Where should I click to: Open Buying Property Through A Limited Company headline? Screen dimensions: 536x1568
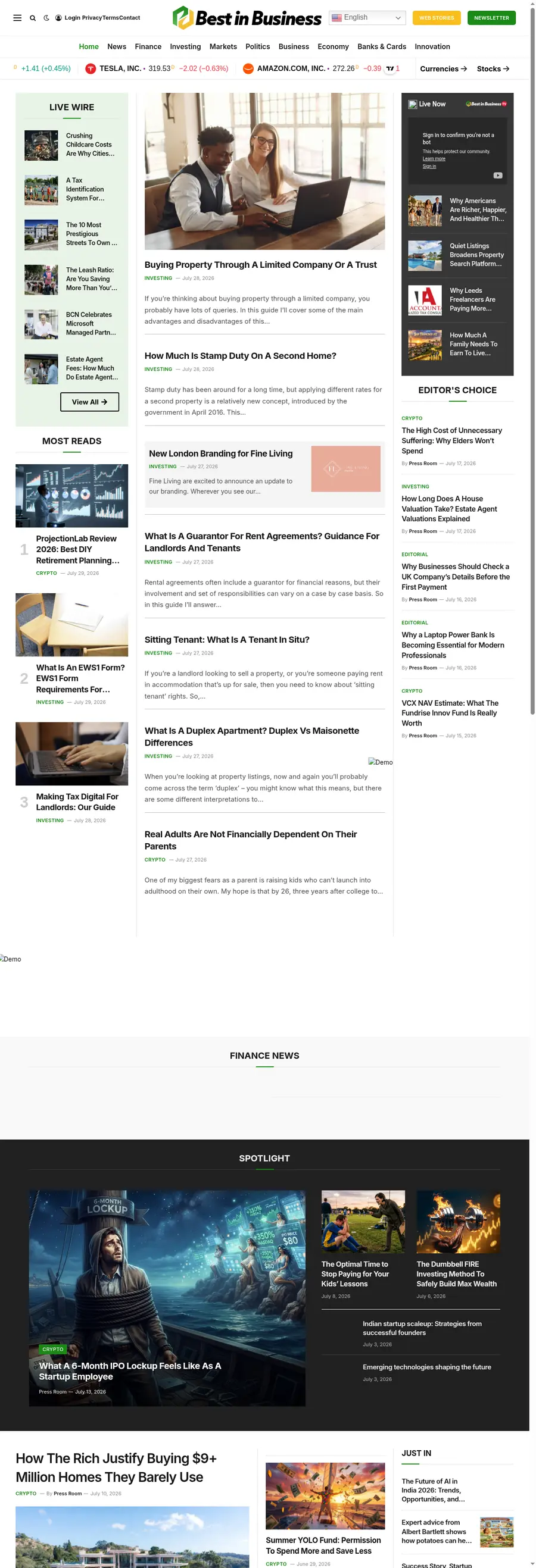(261, 265)
